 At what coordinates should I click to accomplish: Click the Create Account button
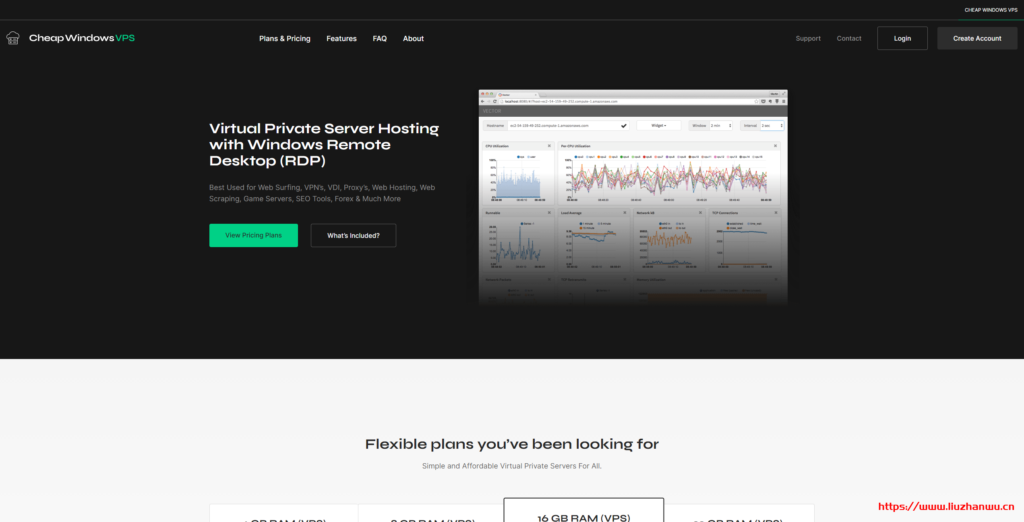[976, 39]
